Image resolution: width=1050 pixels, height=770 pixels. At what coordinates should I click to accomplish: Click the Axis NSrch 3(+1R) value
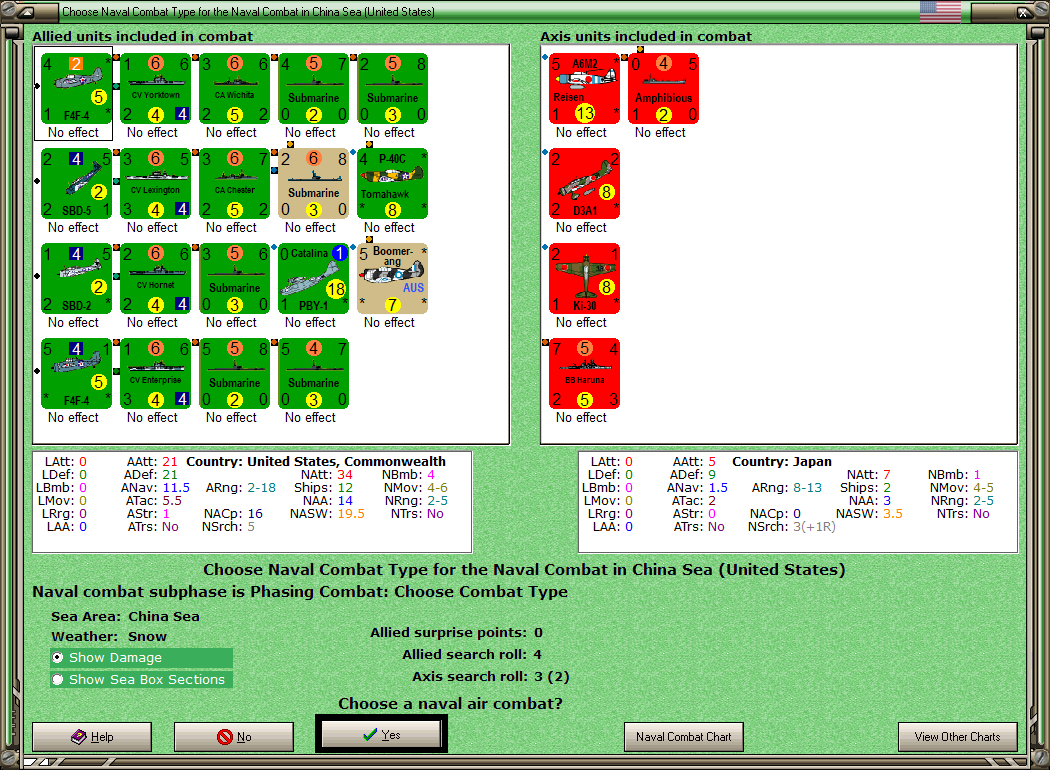[814, 527]
